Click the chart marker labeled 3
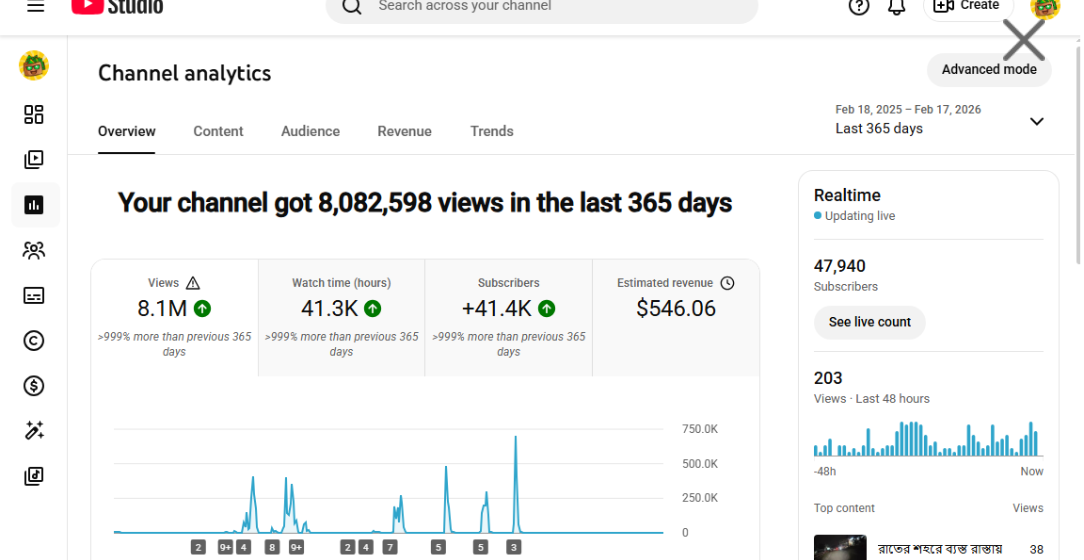Viewport: 1084px width, 560px height. click(x=513, y=547)
